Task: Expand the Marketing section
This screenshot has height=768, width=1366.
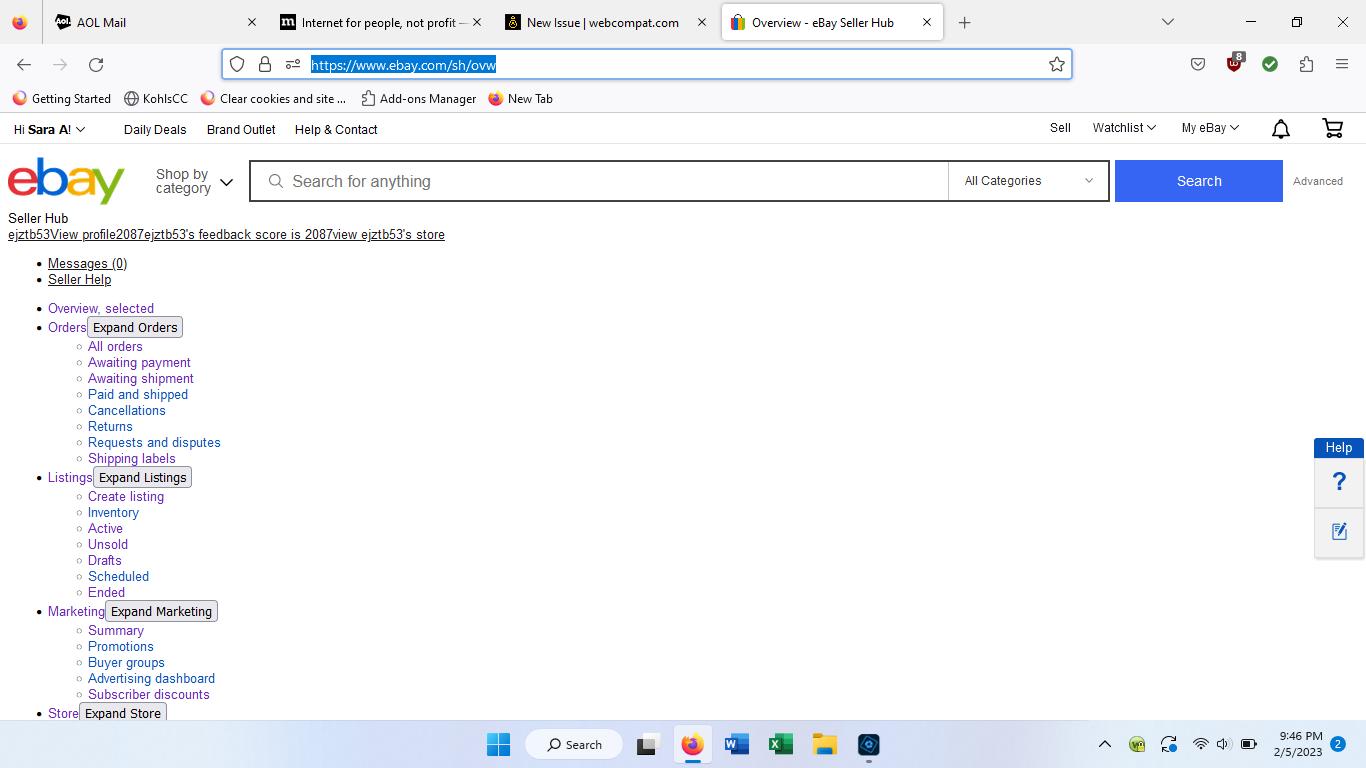Action: click(161, 611)
